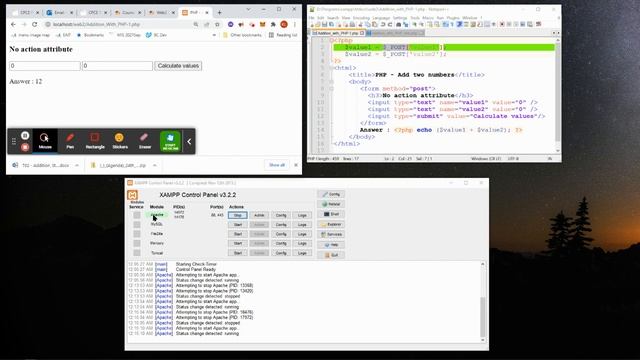640x360 pixels.
Task: Open the File menu in Notepad++
Action: coord(311,18)
